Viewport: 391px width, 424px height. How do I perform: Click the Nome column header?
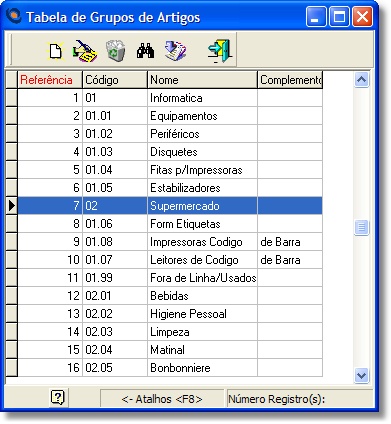[202, 80]
